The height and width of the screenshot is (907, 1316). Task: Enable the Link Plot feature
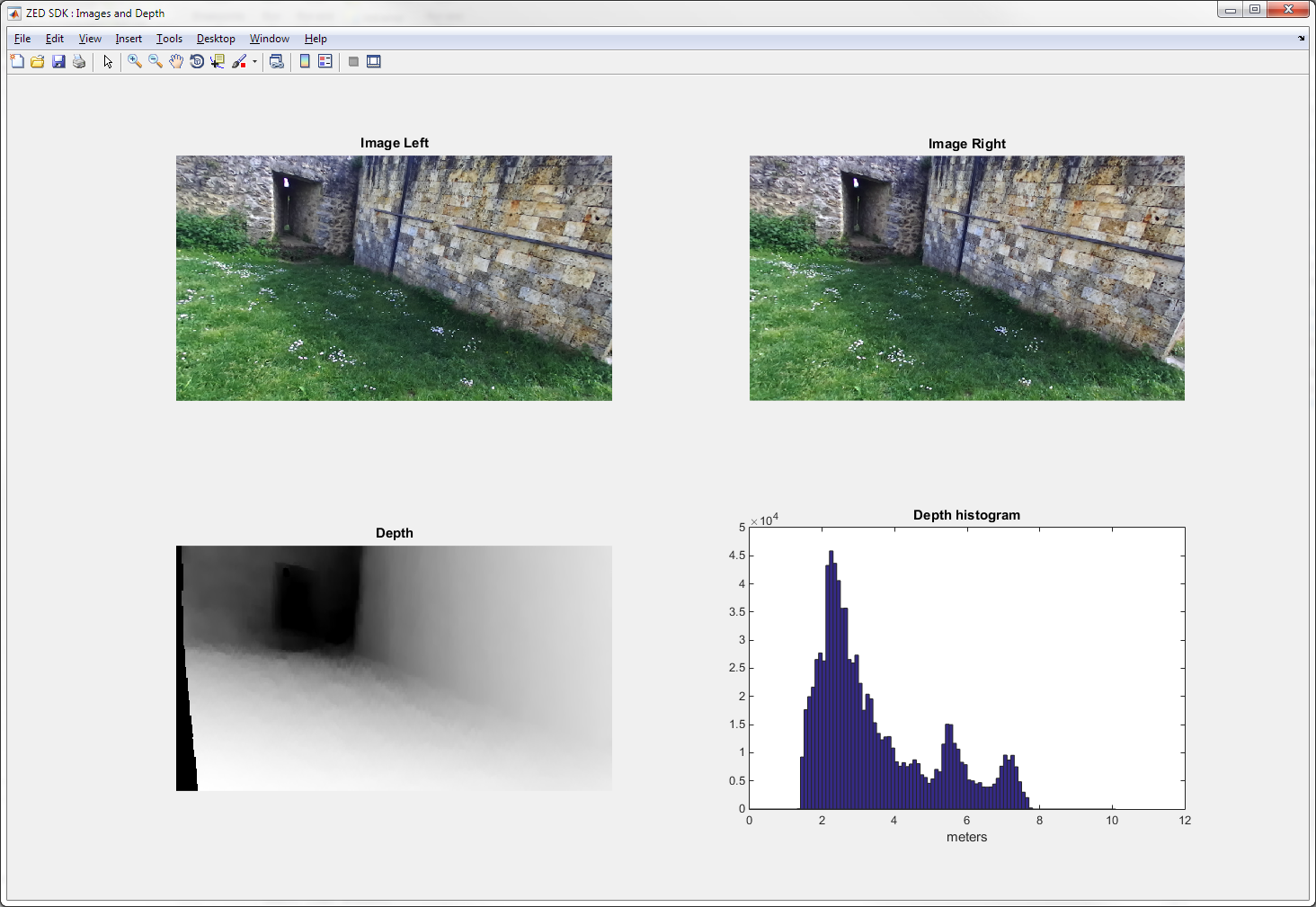pyautogui.click(x=277, y=61)
